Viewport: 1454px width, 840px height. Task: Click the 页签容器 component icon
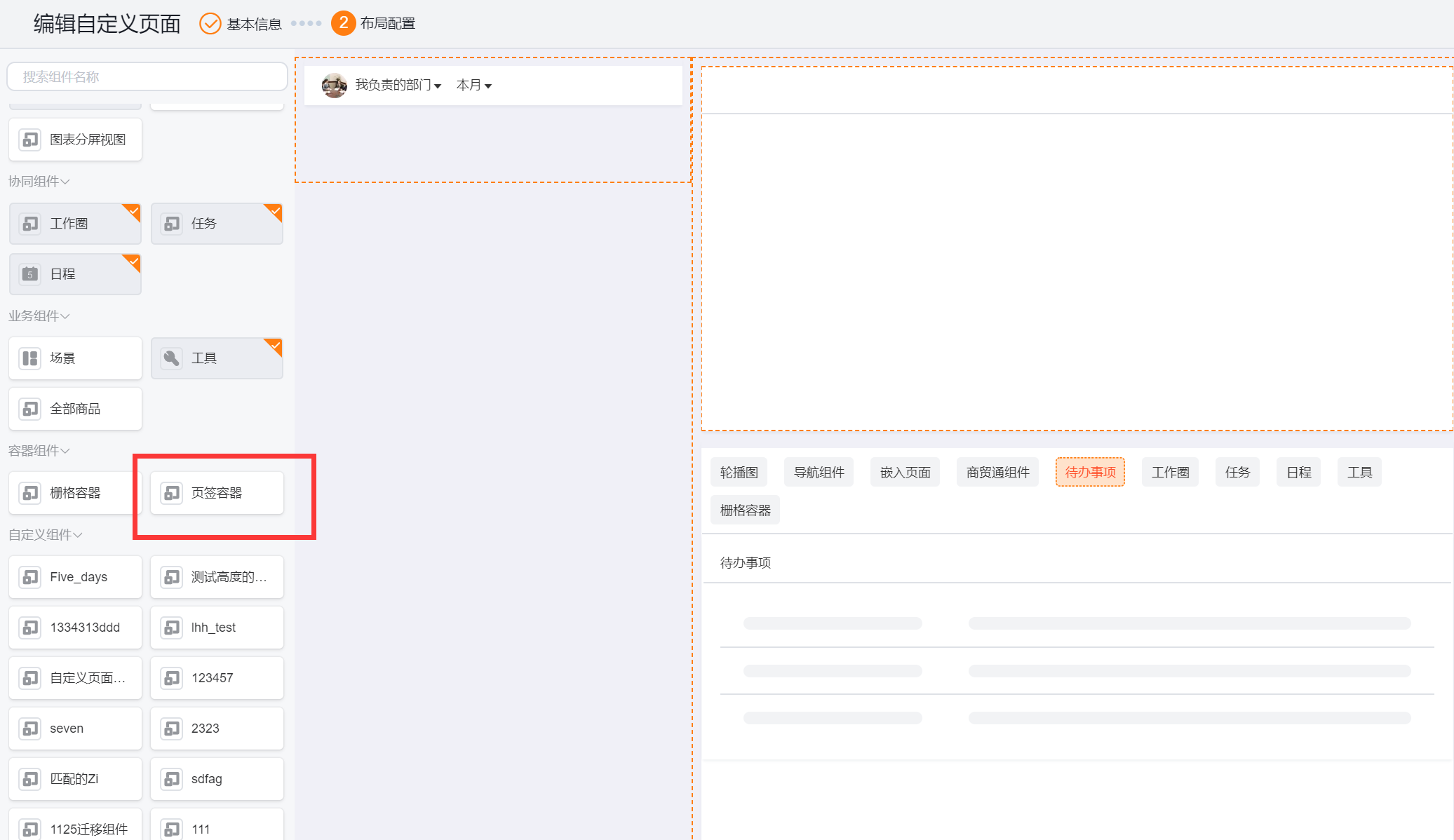[171, 493]
